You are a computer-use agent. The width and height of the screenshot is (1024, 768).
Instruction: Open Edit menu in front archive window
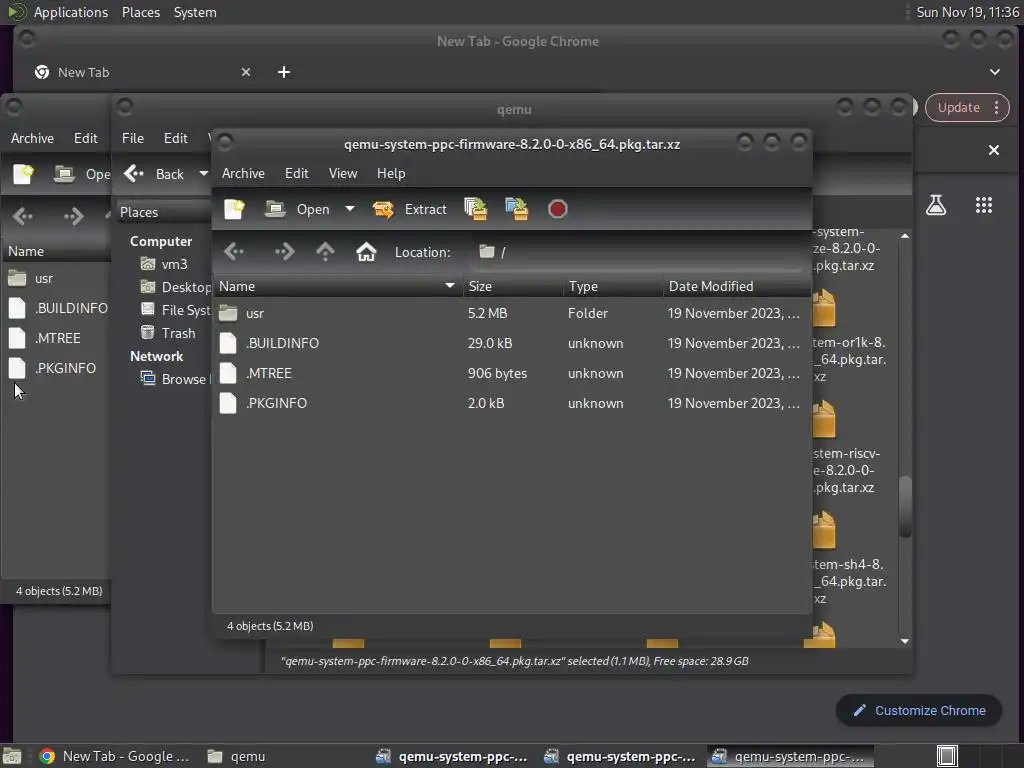coord(296,173)
